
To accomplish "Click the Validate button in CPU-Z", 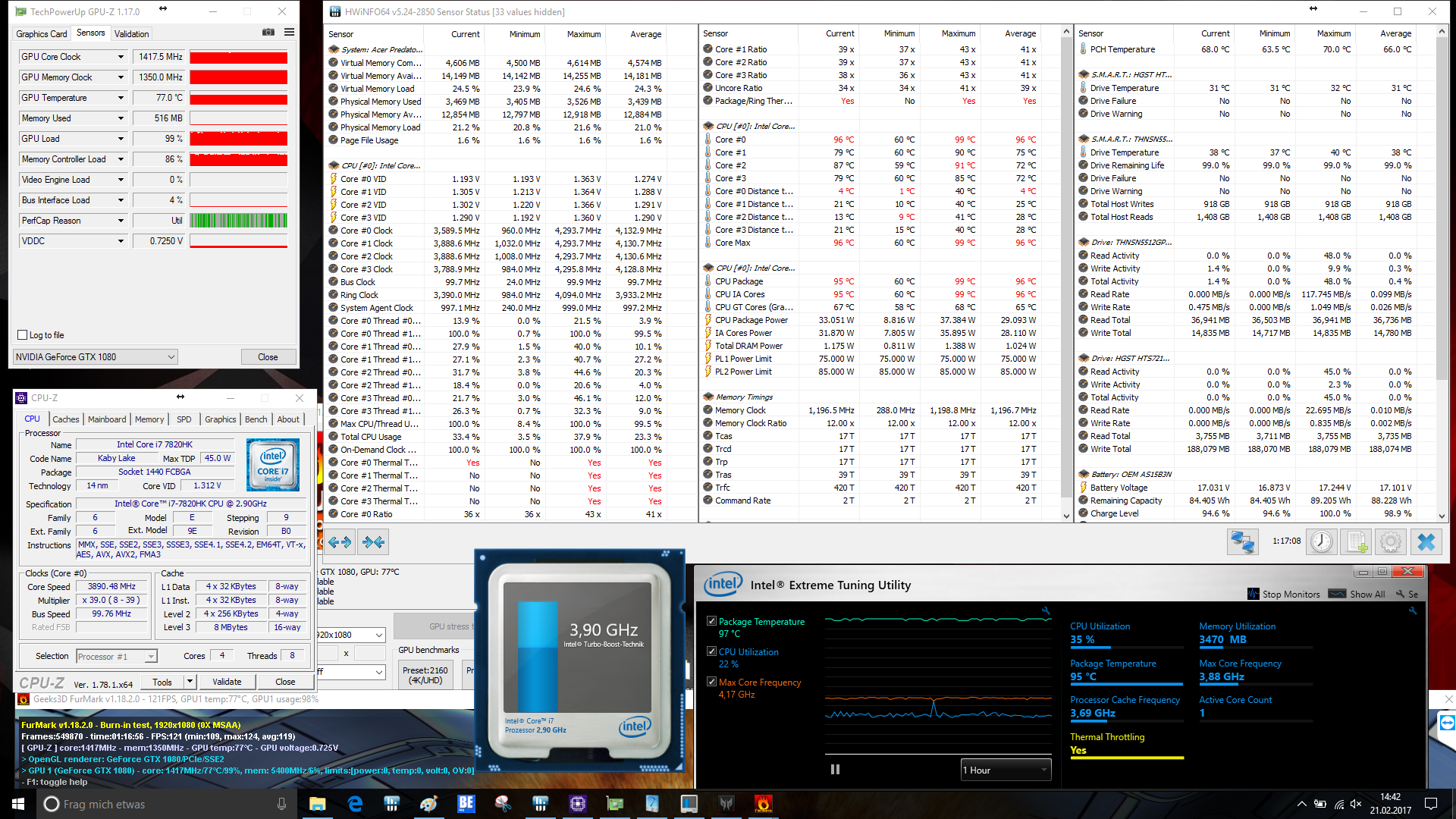I will point(227,682).
